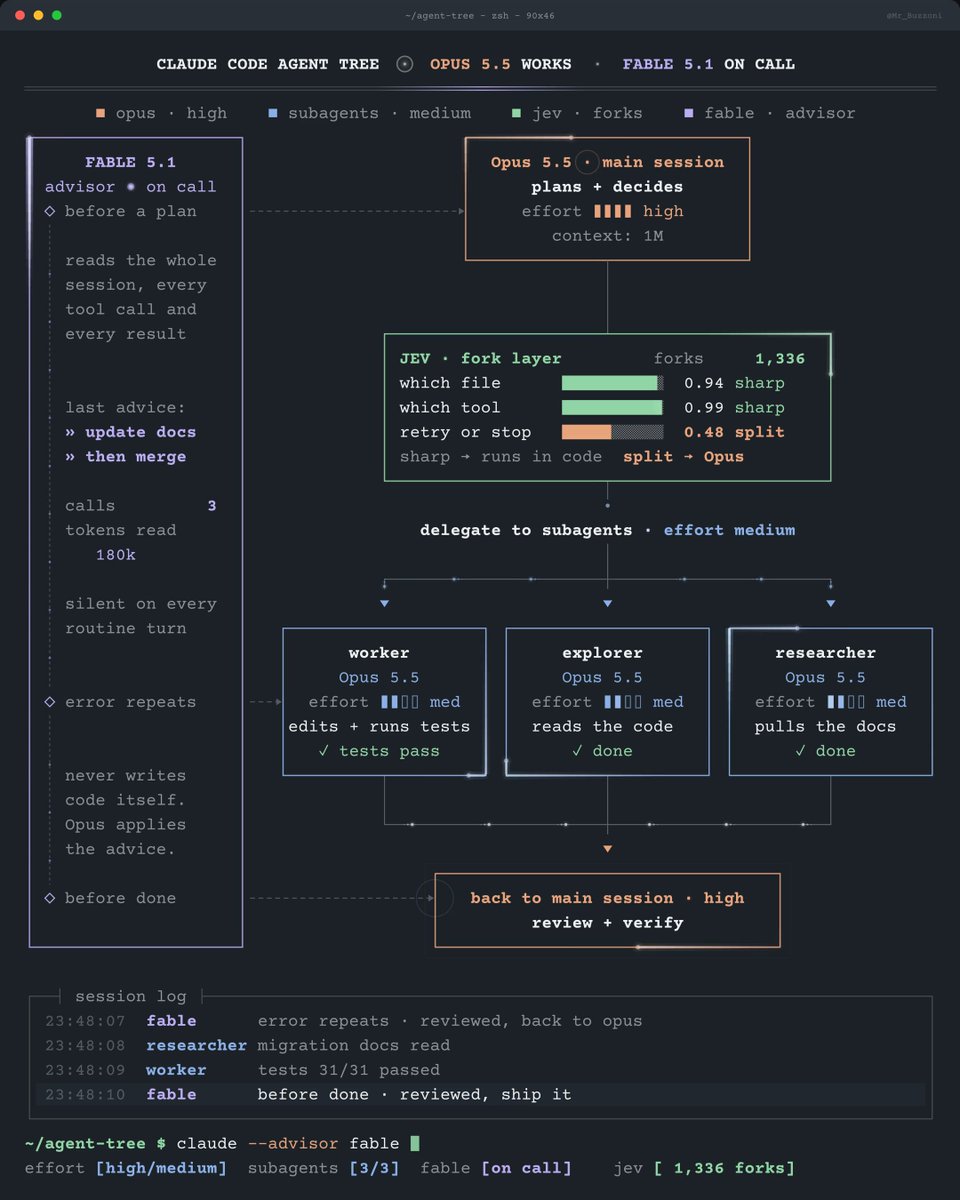
Task: Click the 180k tokens read value
Action: 116,555
